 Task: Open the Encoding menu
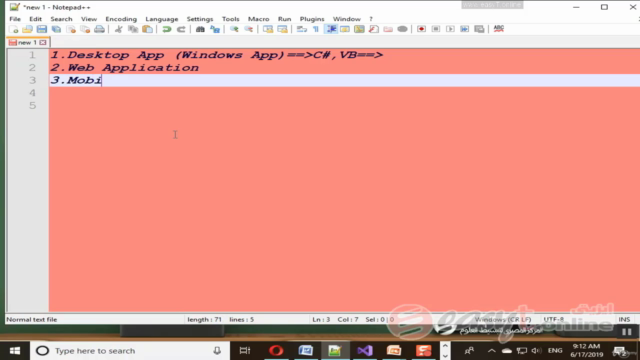click(x=121, y=19)
